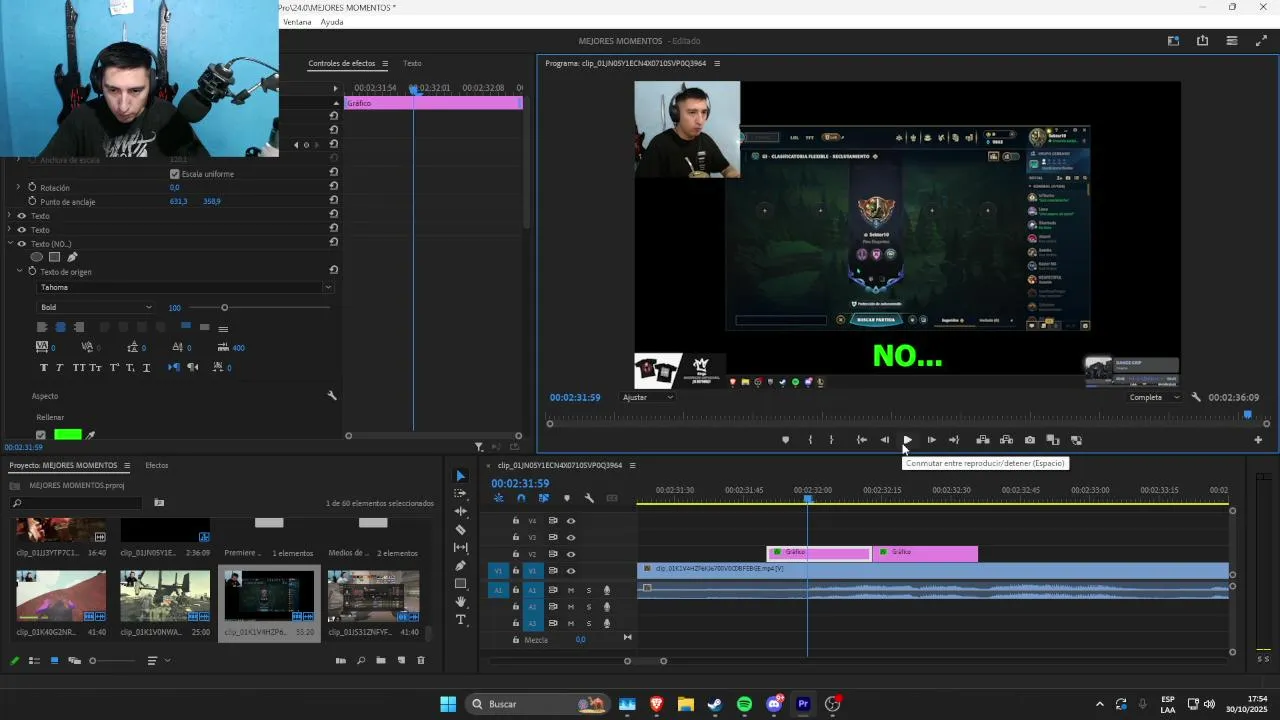This screenshot has height=720, width=1280.
Task: Select the Pen tool in the timeline toolbar
Action: 460,565
